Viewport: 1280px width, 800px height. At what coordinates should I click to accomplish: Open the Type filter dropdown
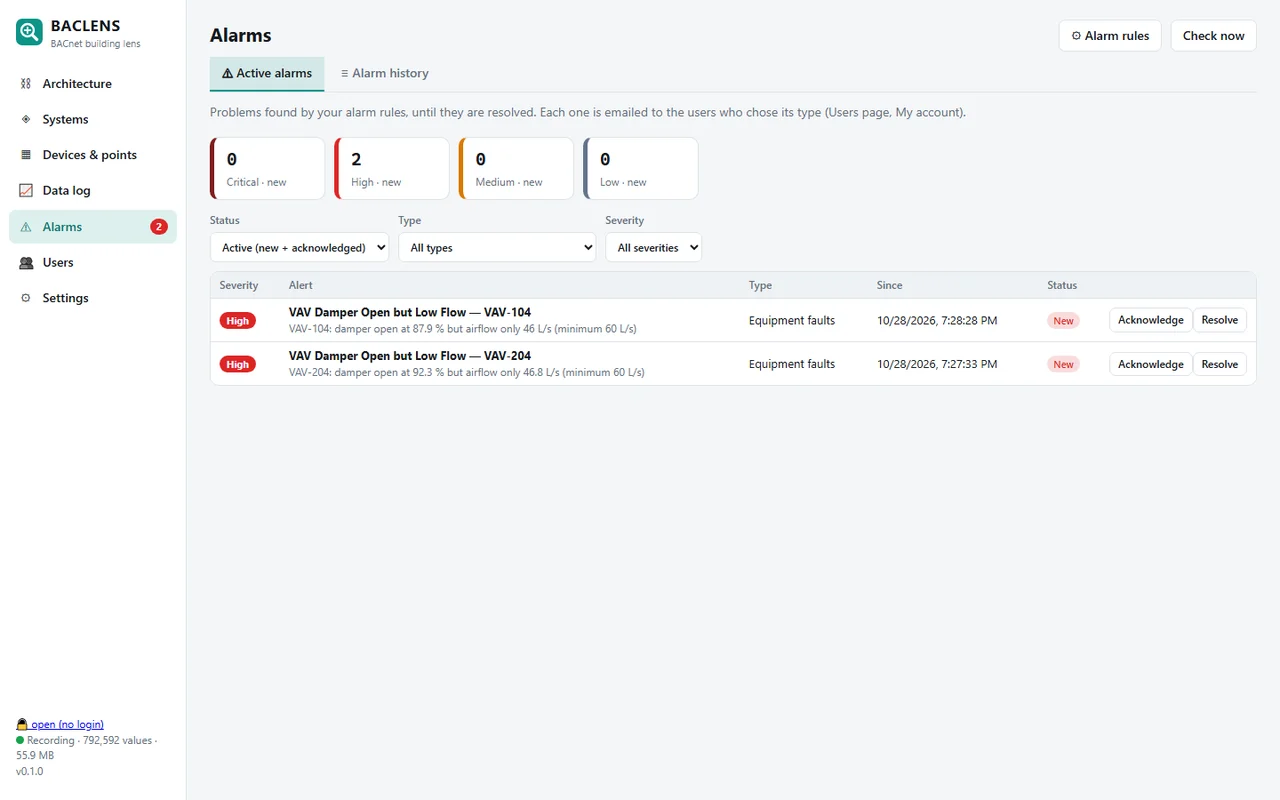[497, 247]
